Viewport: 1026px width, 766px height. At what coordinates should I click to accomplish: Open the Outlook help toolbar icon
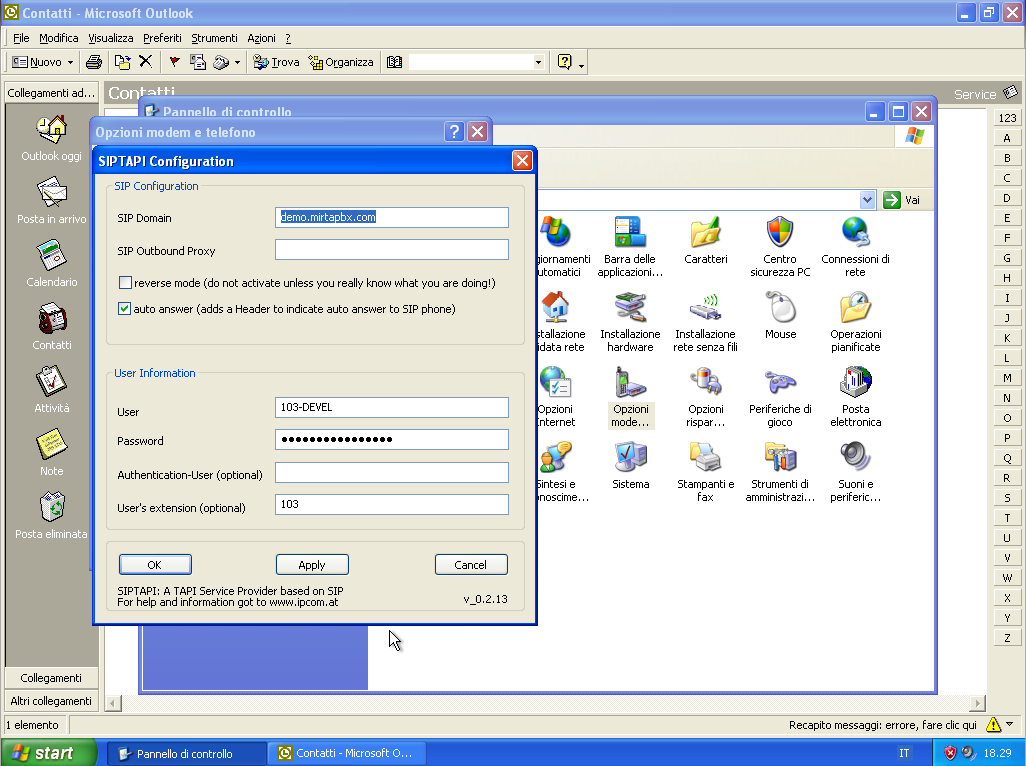tap(564, 62)
